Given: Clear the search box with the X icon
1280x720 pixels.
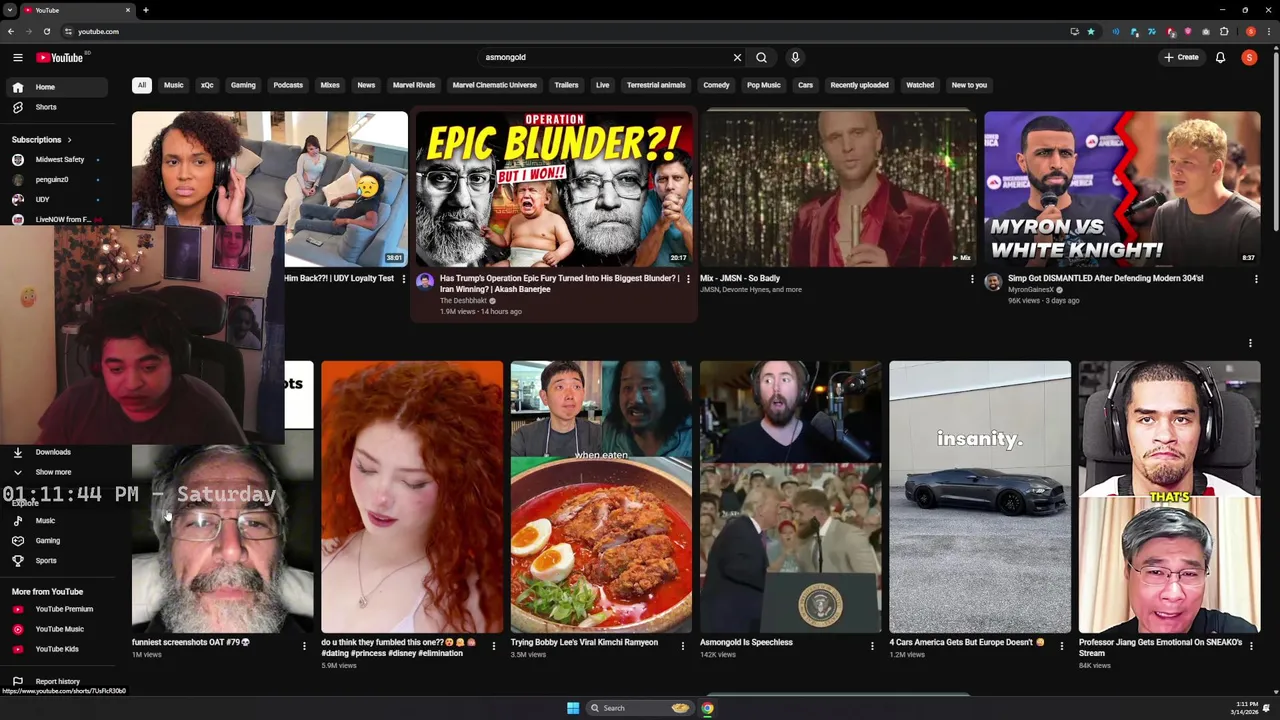Looking at the screenshot, I should [x=737, y=58].
